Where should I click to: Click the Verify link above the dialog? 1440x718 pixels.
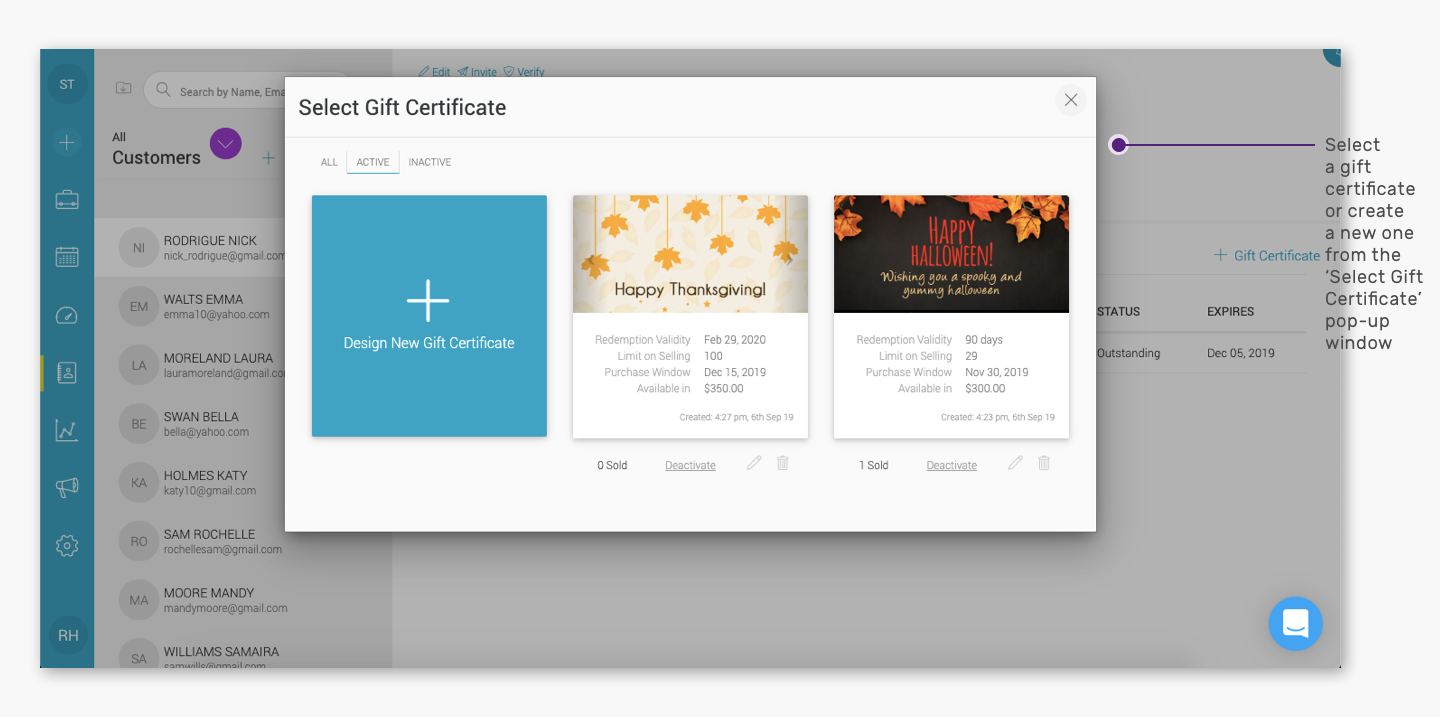point(524,72)
